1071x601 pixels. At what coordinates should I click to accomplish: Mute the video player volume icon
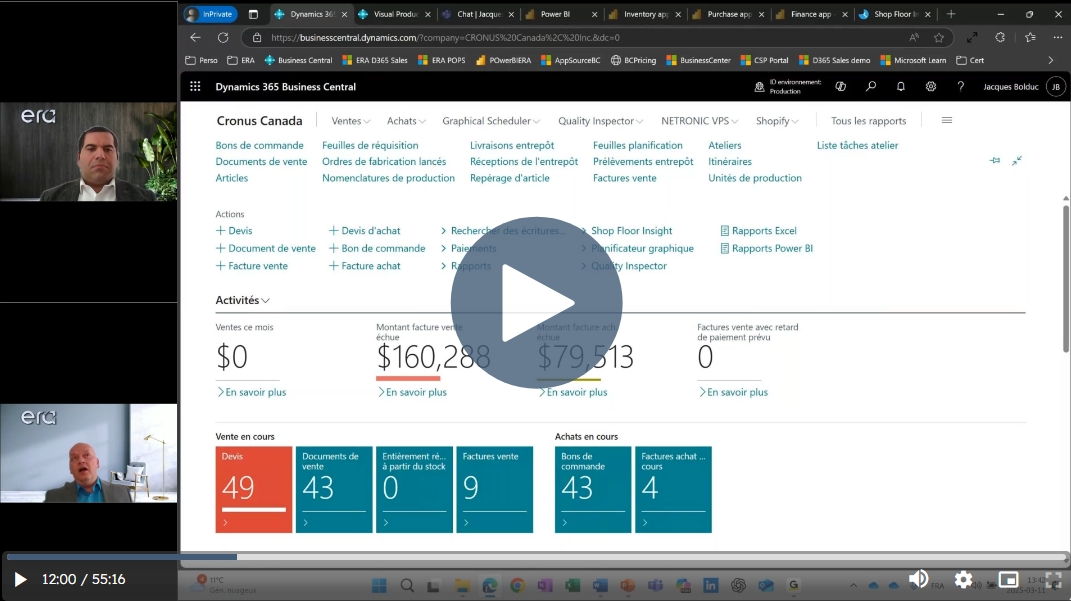[919, 579]
